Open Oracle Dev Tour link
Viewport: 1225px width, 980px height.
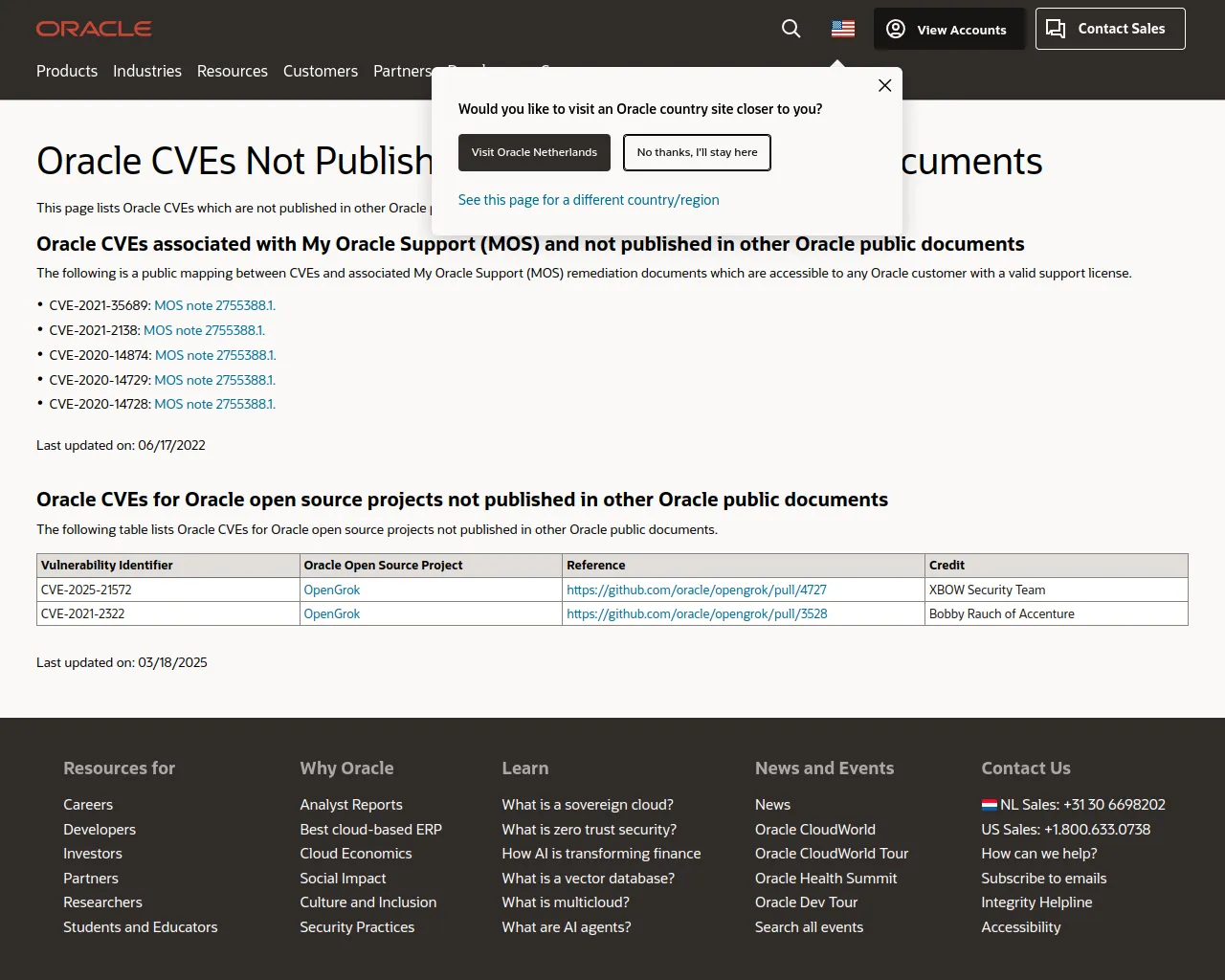[x=806, y=902]
